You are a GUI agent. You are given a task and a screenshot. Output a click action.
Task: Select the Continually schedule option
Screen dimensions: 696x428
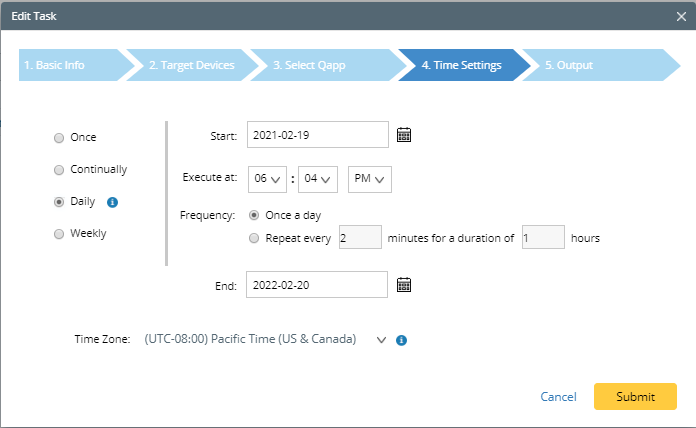60,170
